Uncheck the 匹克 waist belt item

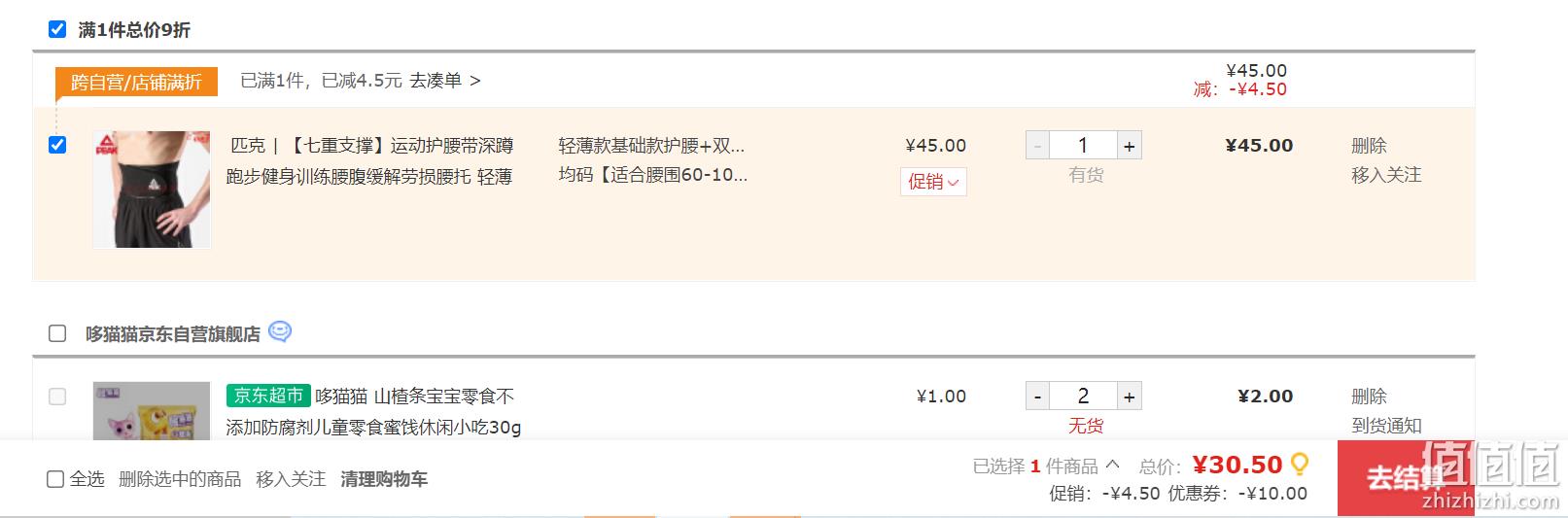57,145
